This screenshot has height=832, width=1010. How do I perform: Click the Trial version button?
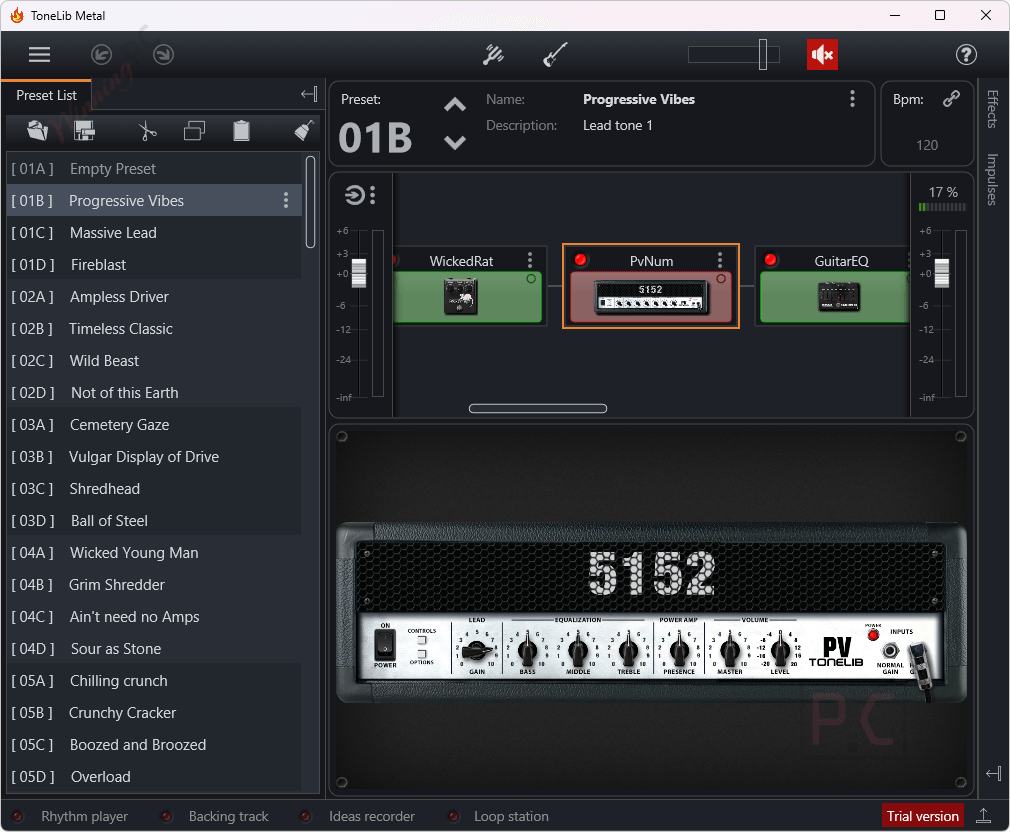(x=922, y=816)
